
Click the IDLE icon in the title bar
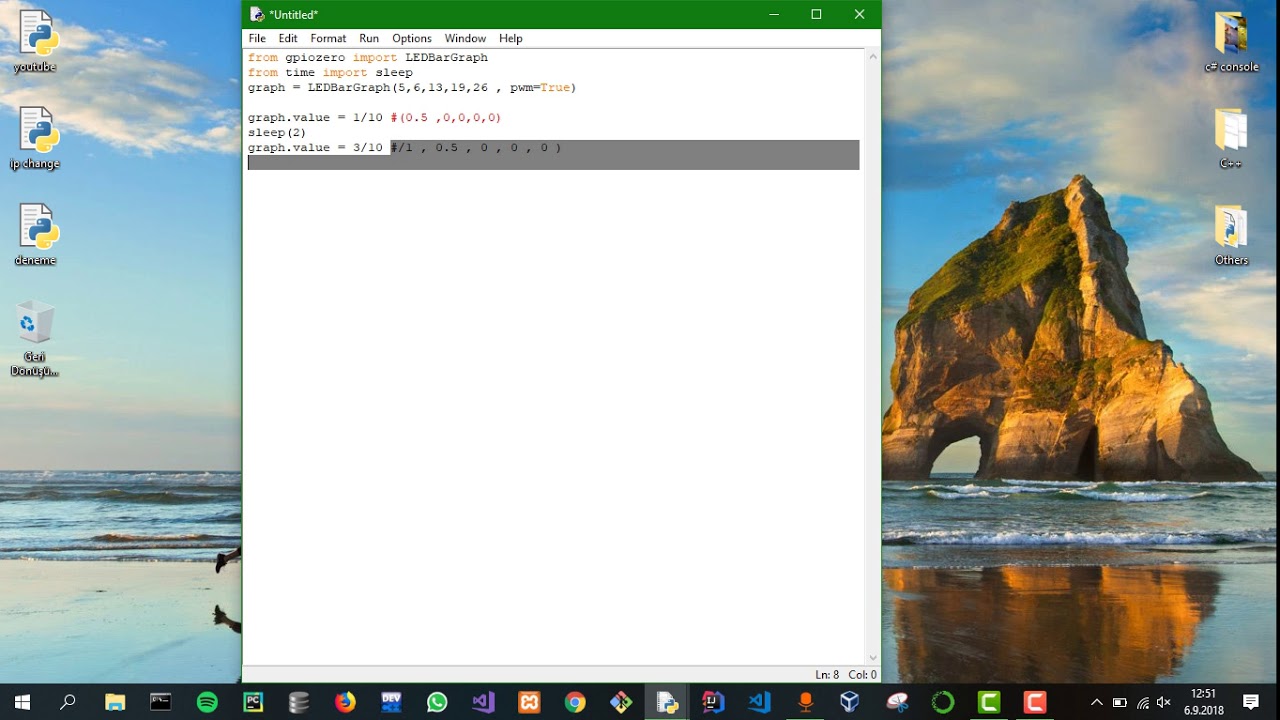pos(257,14)
